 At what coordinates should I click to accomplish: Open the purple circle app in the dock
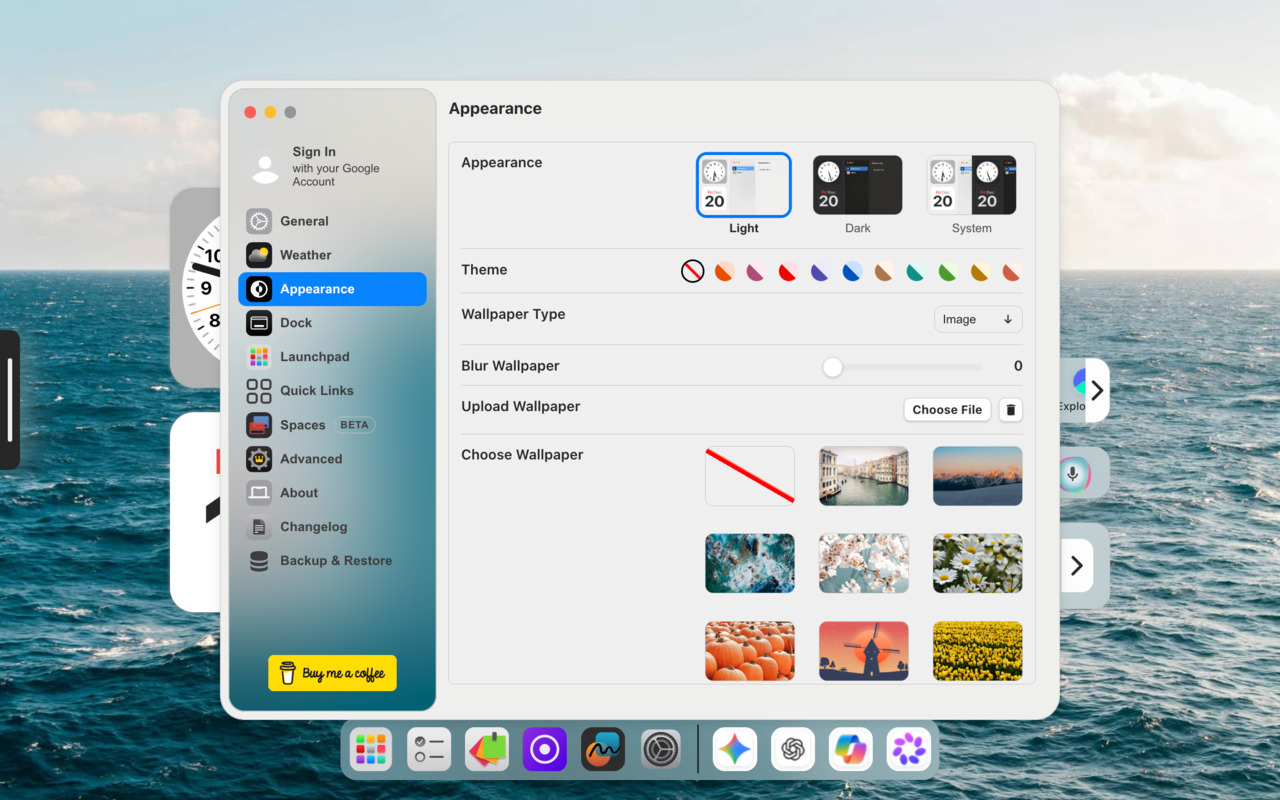coord(545,749)
